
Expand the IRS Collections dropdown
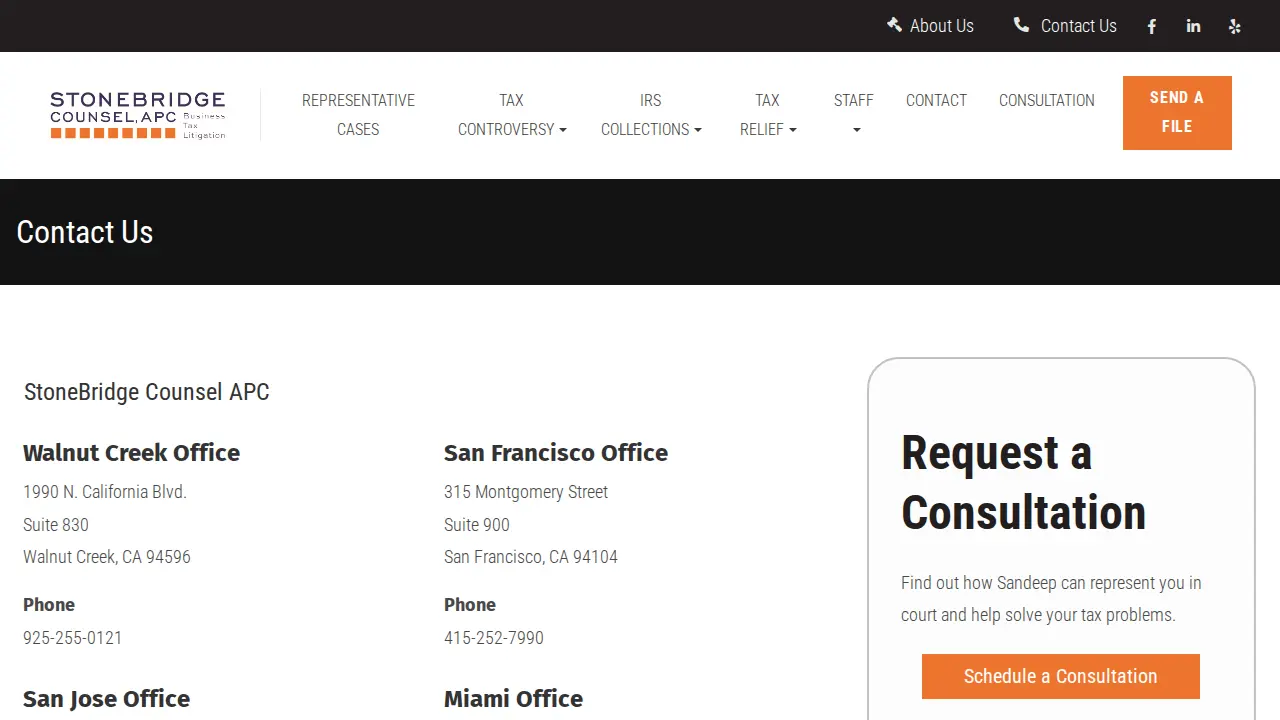(x=651, y=115)
